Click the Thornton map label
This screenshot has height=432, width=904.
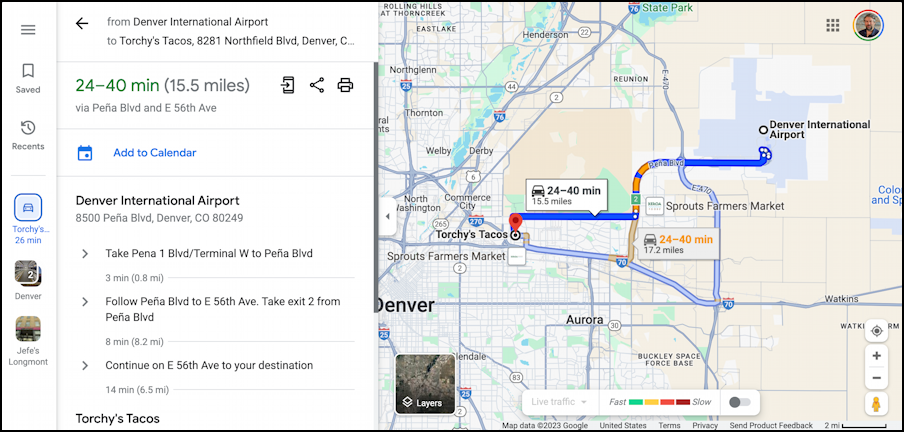coord(424,113)
